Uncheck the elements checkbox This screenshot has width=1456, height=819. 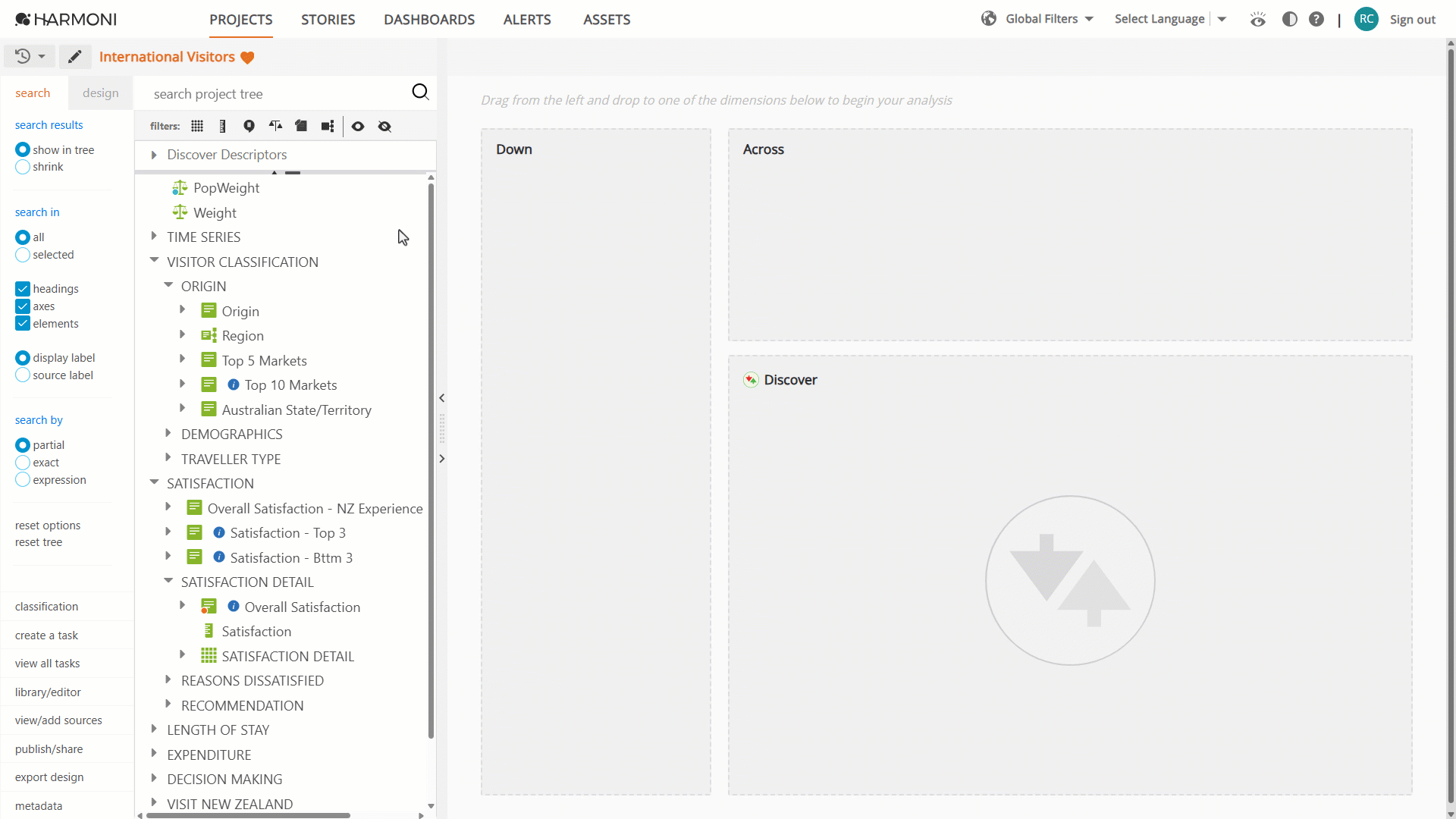(23, 324)
